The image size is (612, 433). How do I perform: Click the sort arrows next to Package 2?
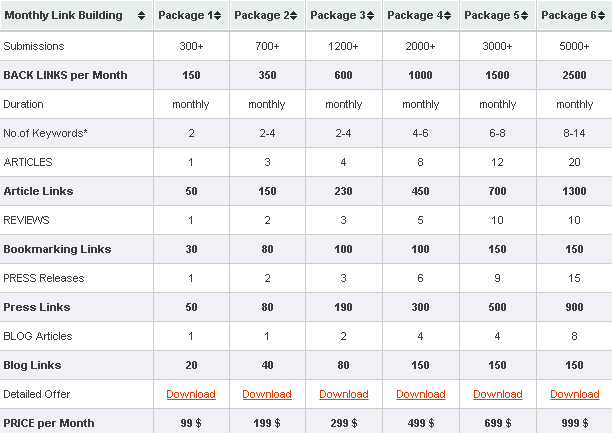coord(295,16)
